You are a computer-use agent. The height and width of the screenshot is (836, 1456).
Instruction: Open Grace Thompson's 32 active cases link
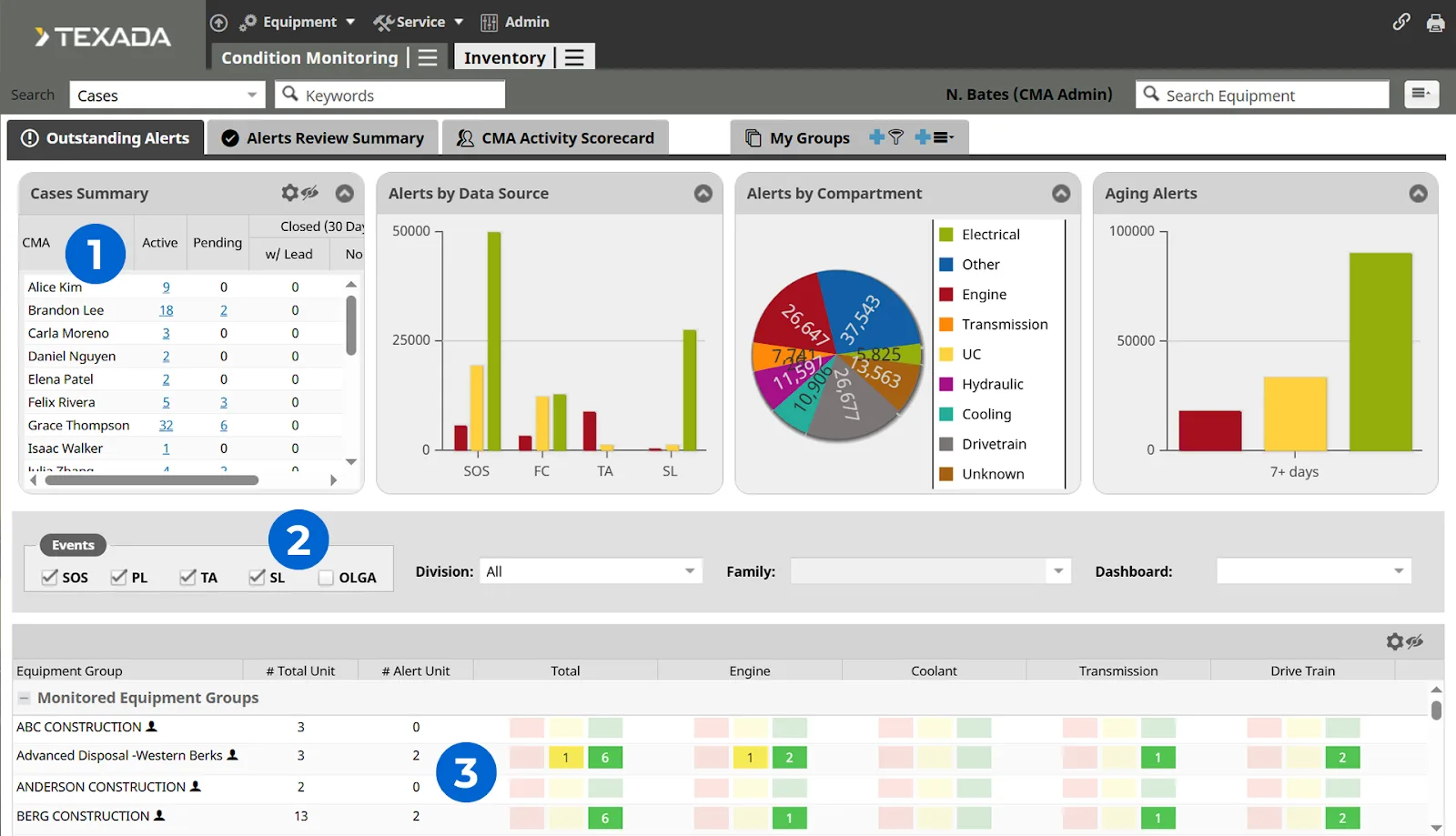(x=166, y=426)
